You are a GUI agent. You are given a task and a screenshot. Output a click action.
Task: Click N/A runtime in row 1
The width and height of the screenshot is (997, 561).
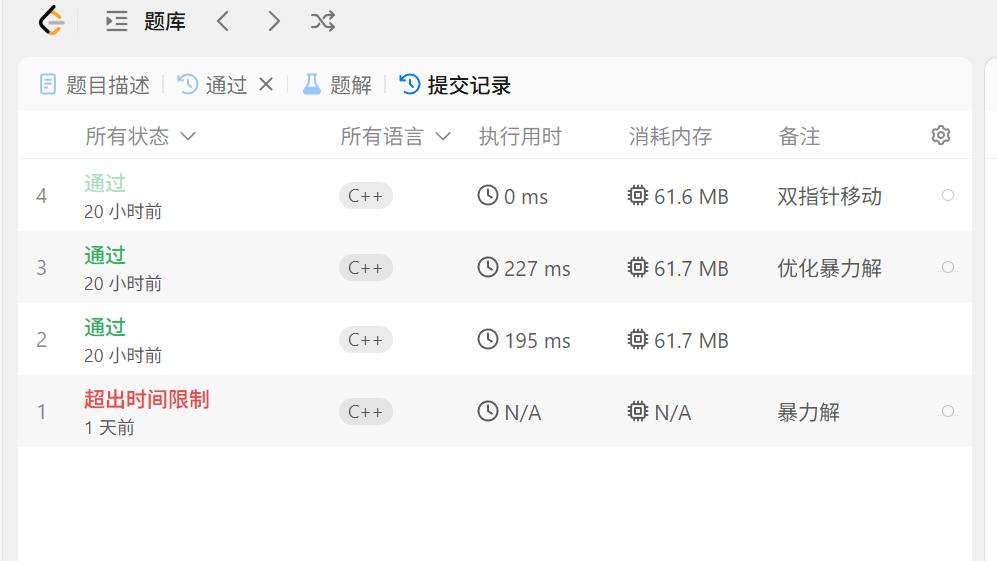[523, 413]
